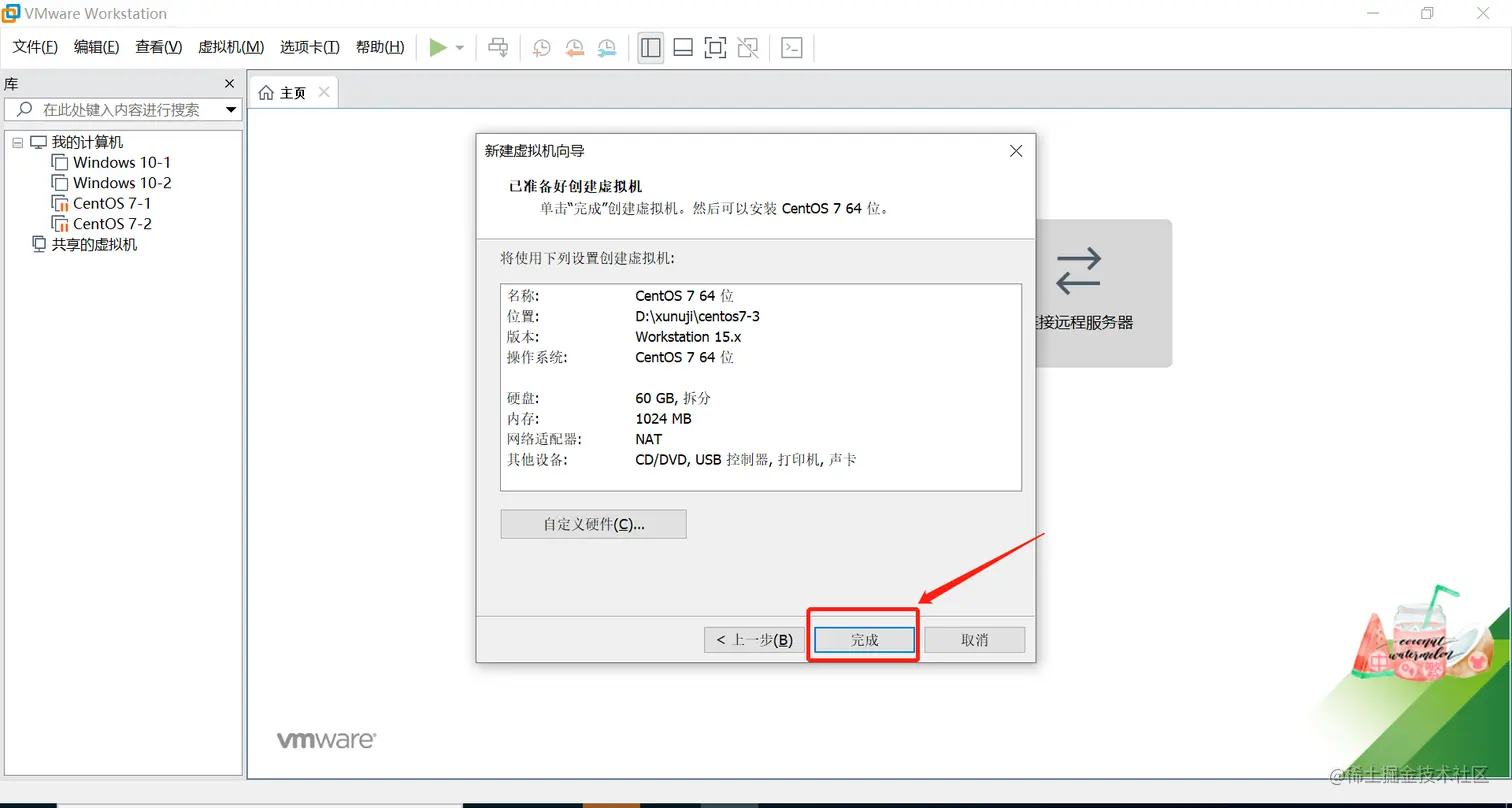
Task: Click the memory value 1024 MB
Action: 663,419
